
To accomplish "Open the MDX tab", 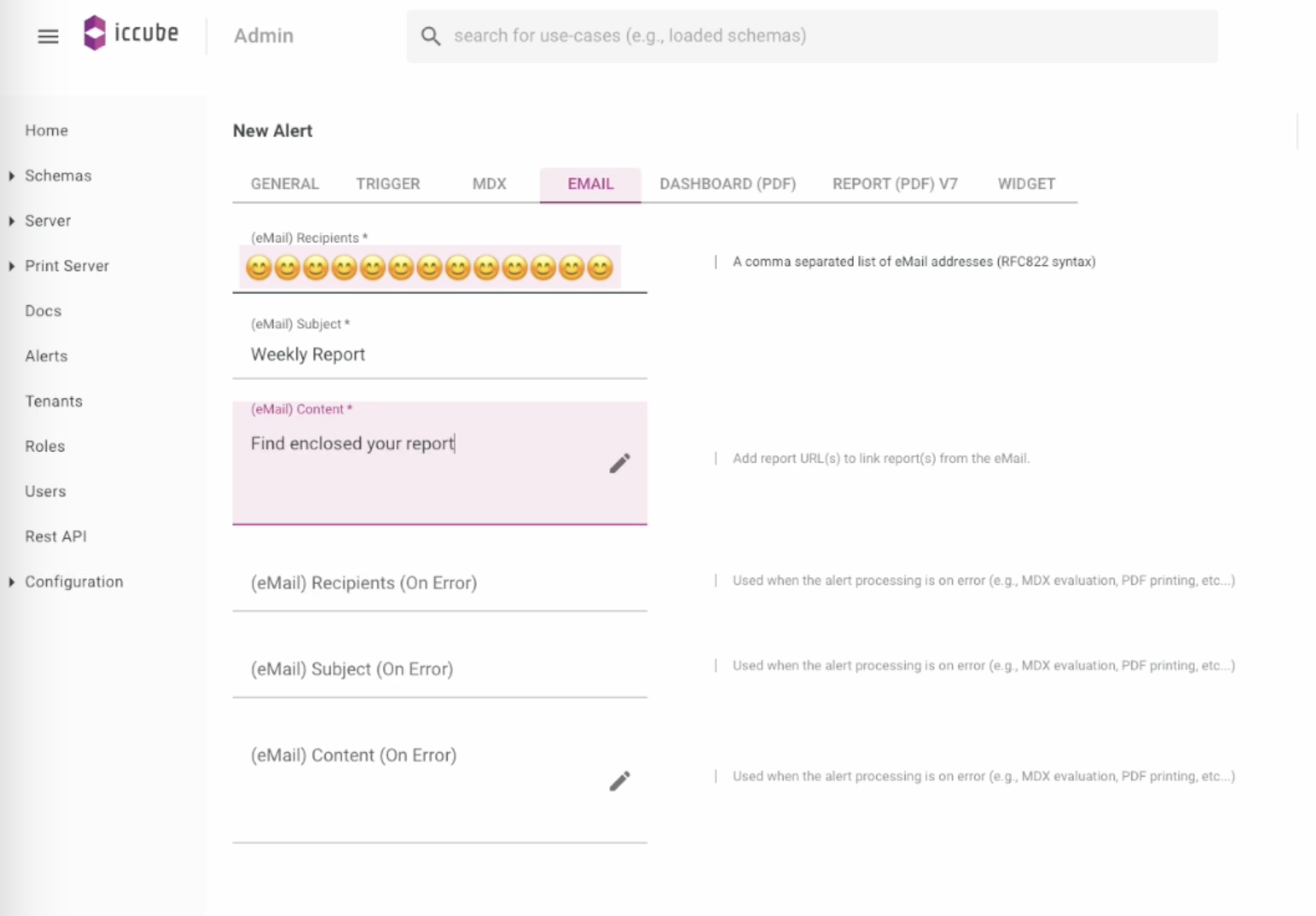I will (490, 184).
